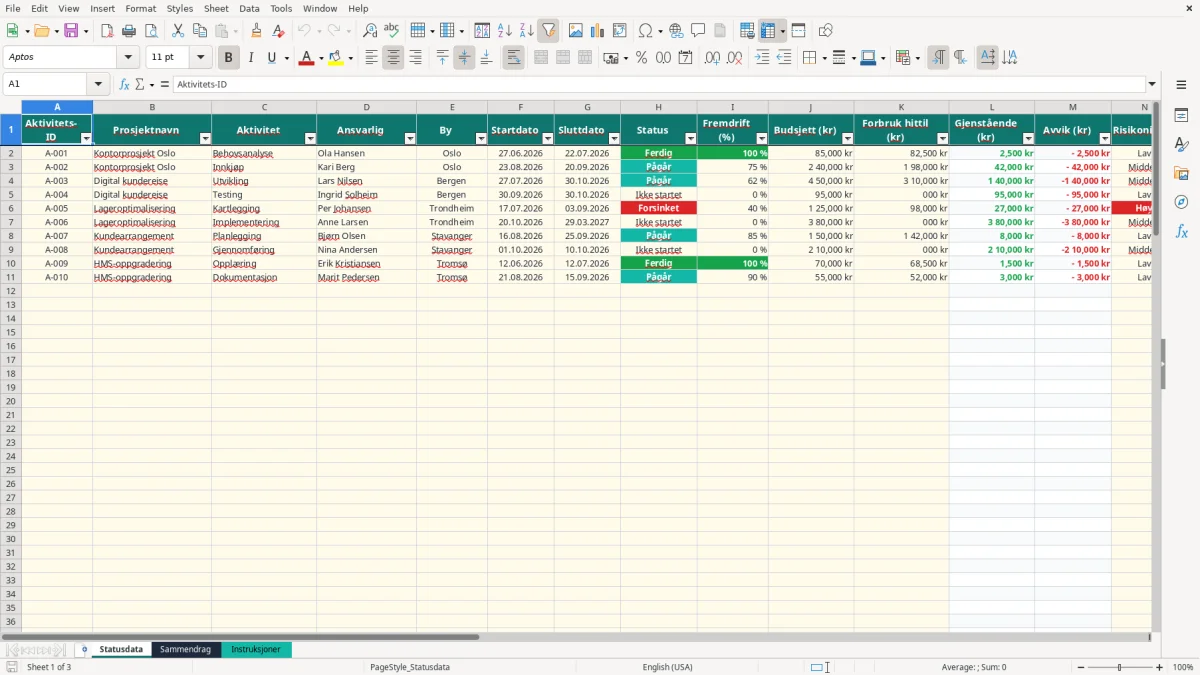Sort ascending A to Z
This screenshot has width=1200, height=675.
pyautogui.click(x=505, y=31)
